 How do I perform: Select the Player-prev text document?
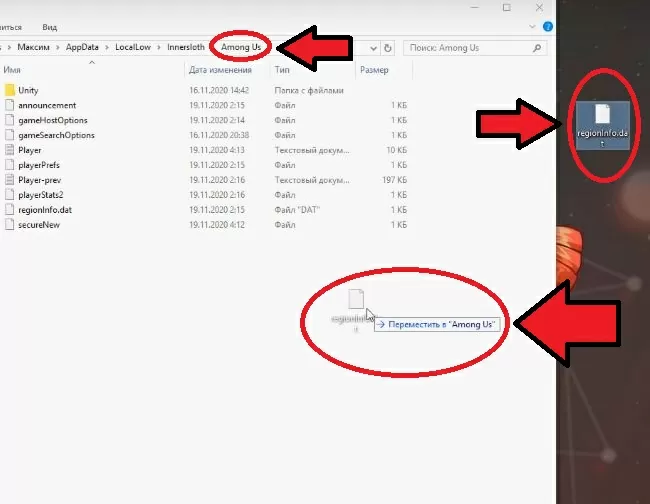tap(38, 180)
